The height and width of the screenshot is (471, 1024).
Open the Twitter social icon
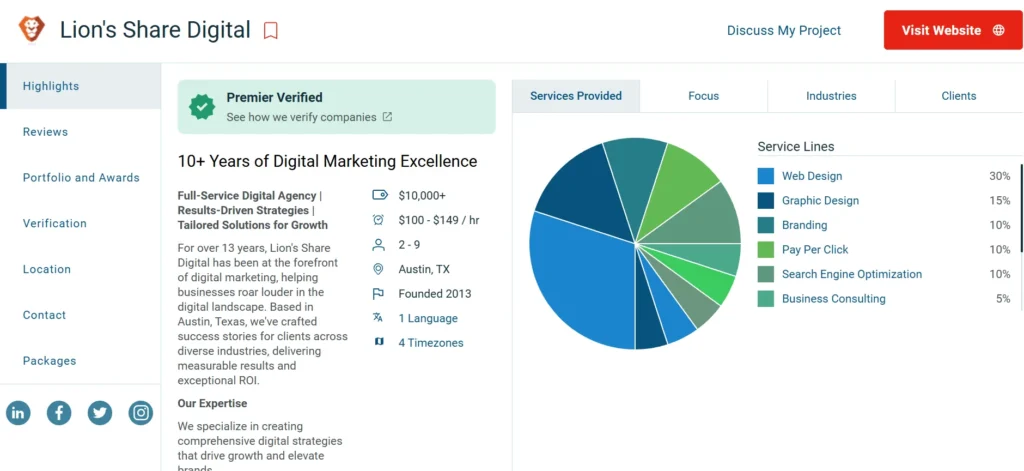[x=100, y=412]
